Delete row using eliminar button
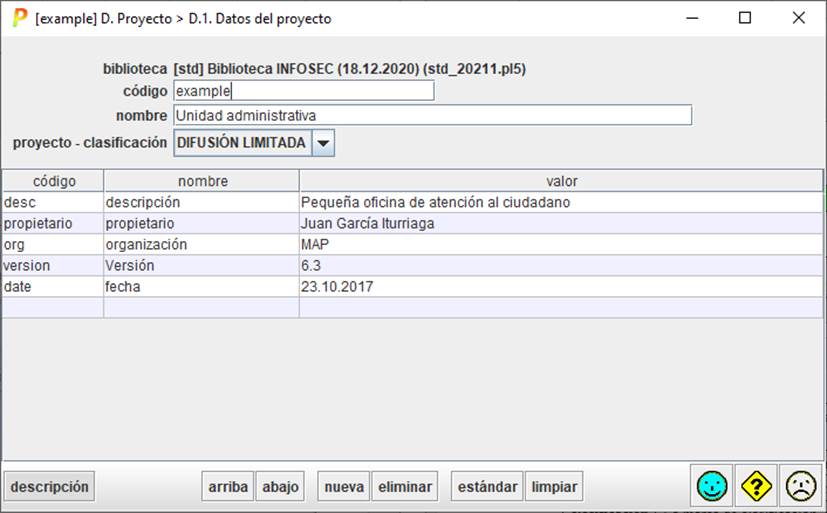827x513 pixels. click(x=405, y=487)
